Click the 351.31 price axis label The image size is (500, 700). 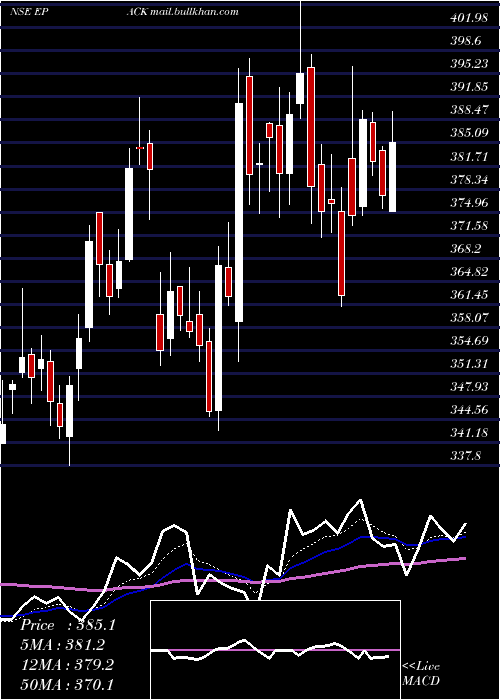click(x=467, y=364)
